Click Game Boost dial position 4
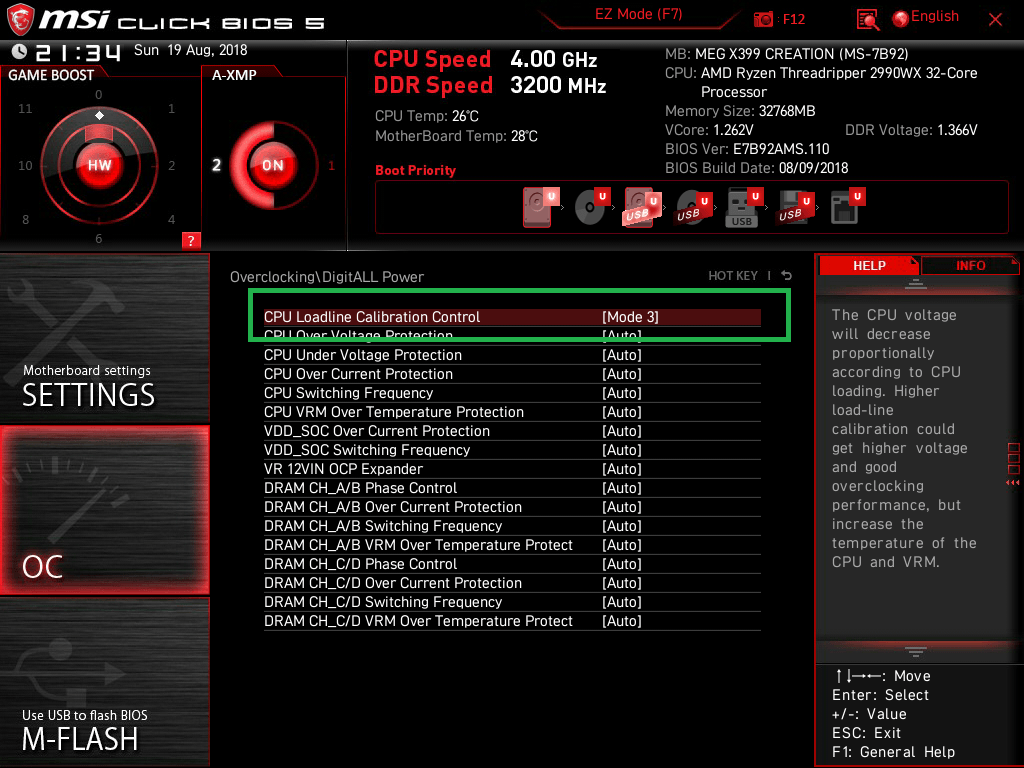Image resolution: width=1024 pixels, height=768 pixels. click(x=171, y=219)
